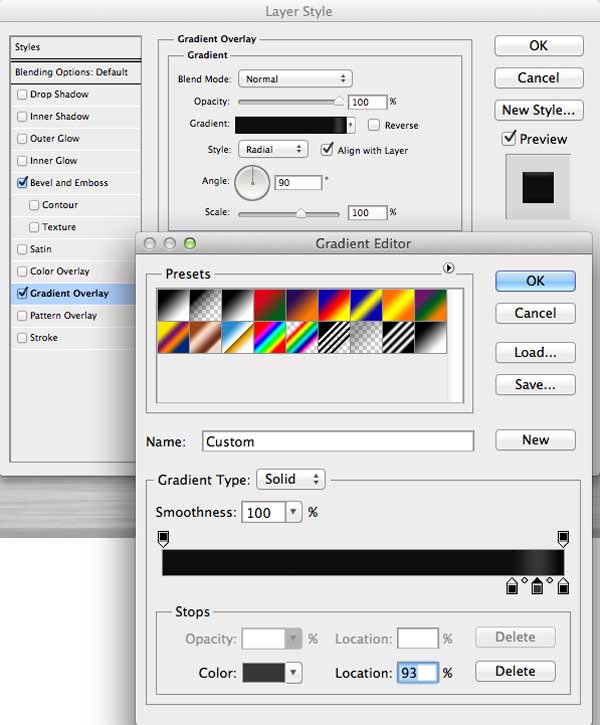Click the Scale slider handle
The height and width of the screenshot is (725, 600).
click(x=301, y=213)
